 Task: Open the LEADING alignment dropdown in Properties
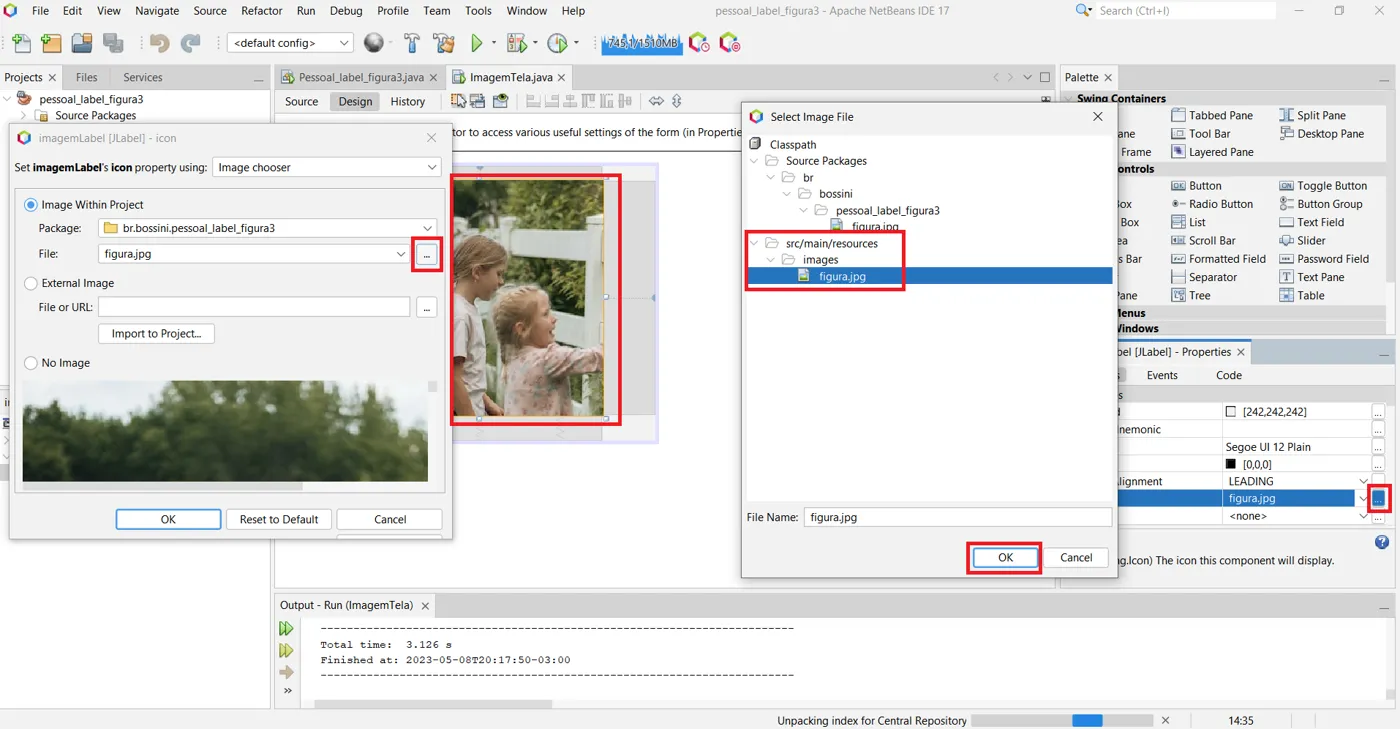click(x=1363, y=481)
